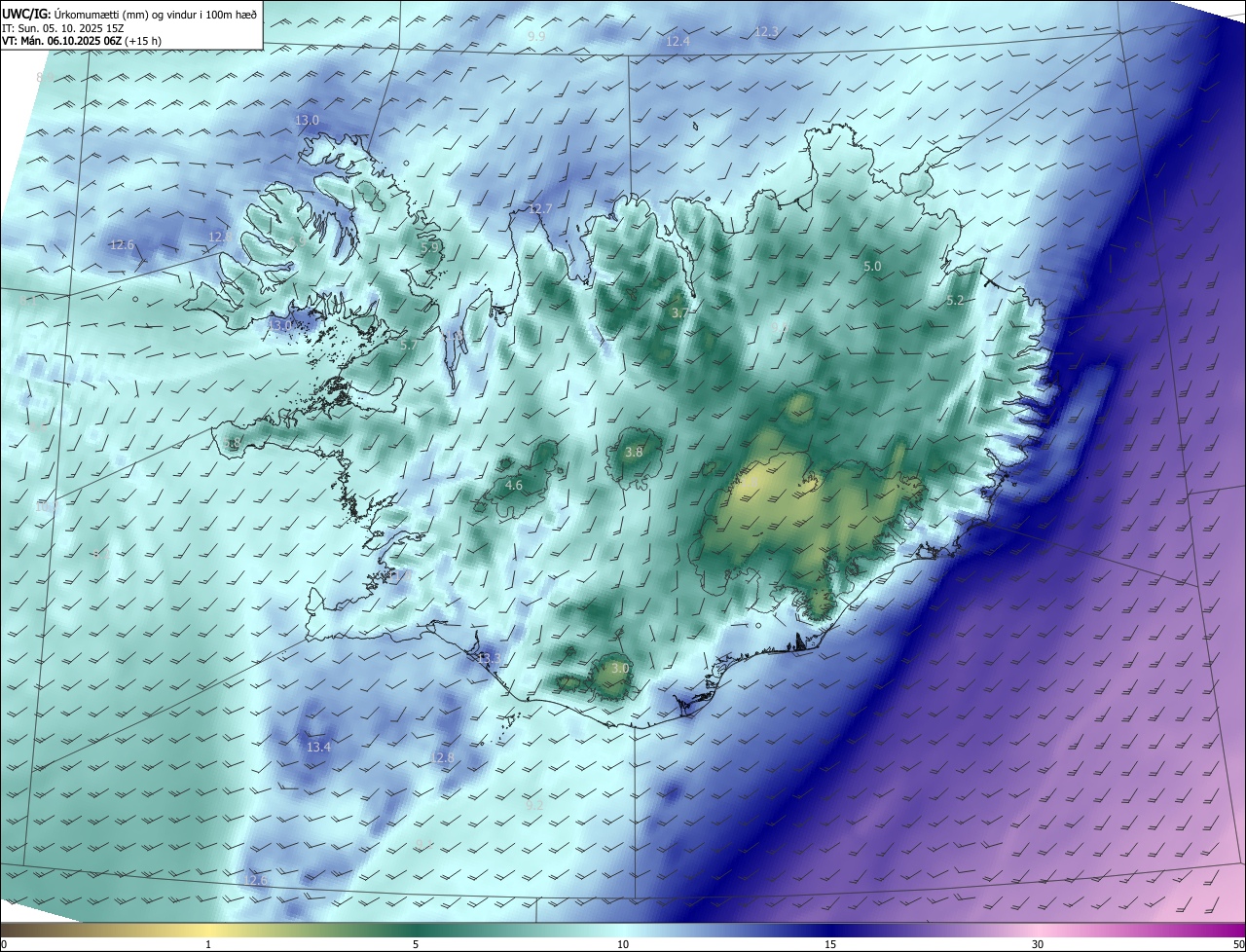Click the 3.8 value on the glacier outline
This screenshot has width=1246, height=952.
coord(634,453)
